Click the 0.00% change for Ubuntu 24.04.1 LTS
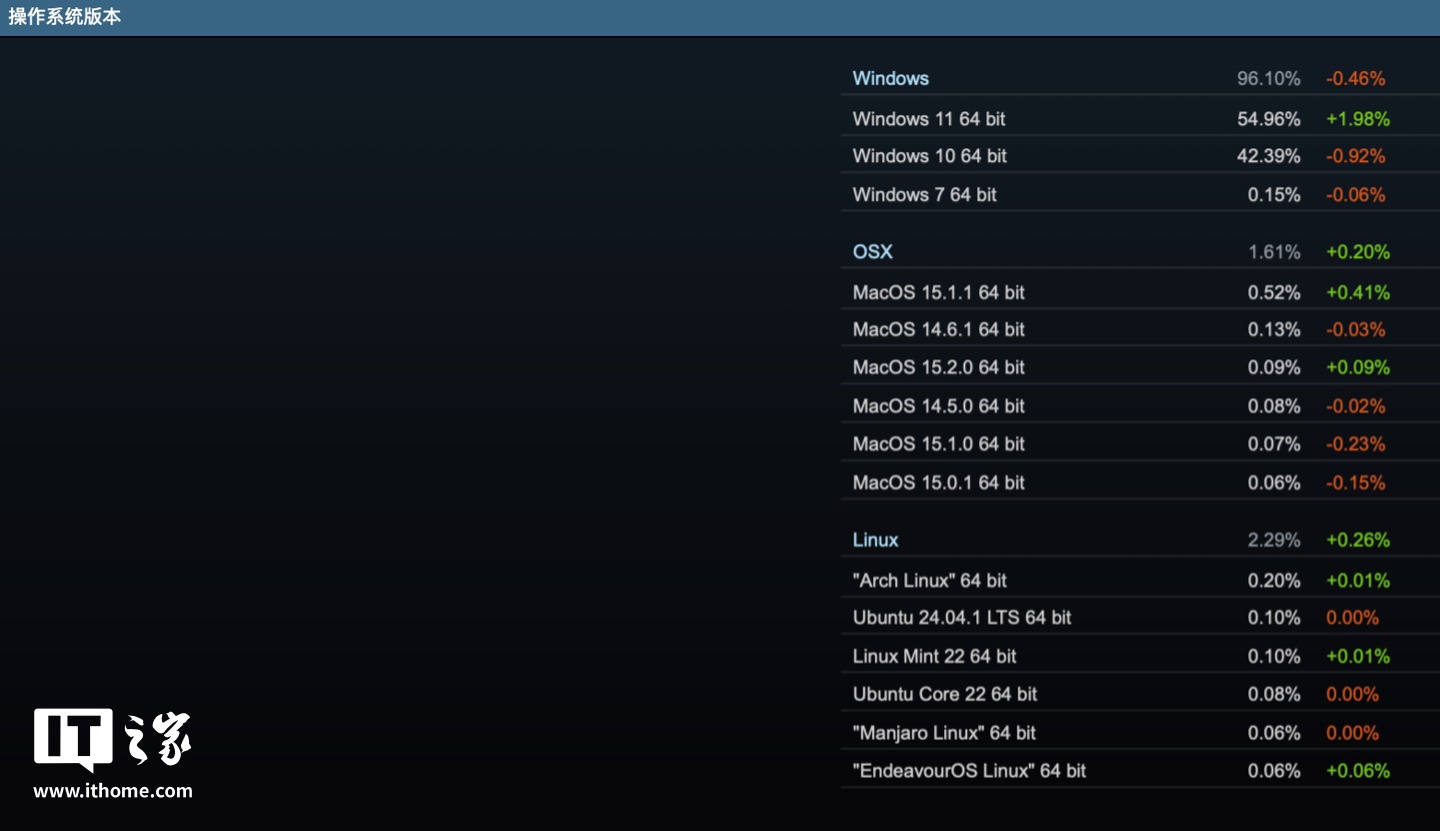Screen dimensions: 1440x831 coord(1352,618)
